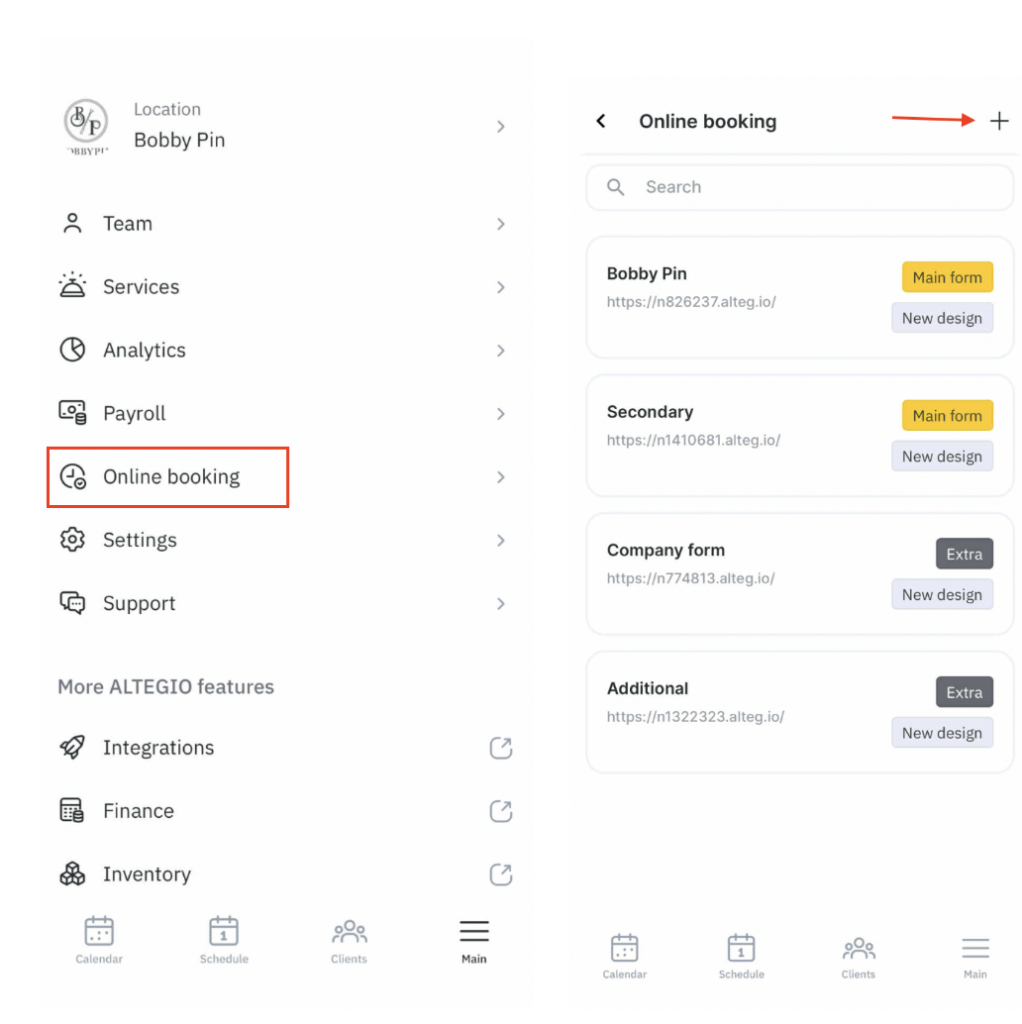
Task: Click the plus icon to add booking form
Action: coord(999,121)
